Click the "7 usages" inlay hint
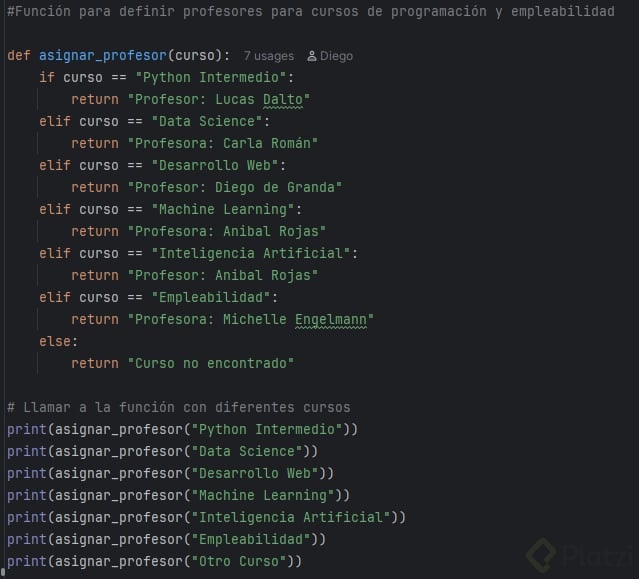The width and height of the screenshot is (639, 579). pyautogui.click(x=268, y=56)
